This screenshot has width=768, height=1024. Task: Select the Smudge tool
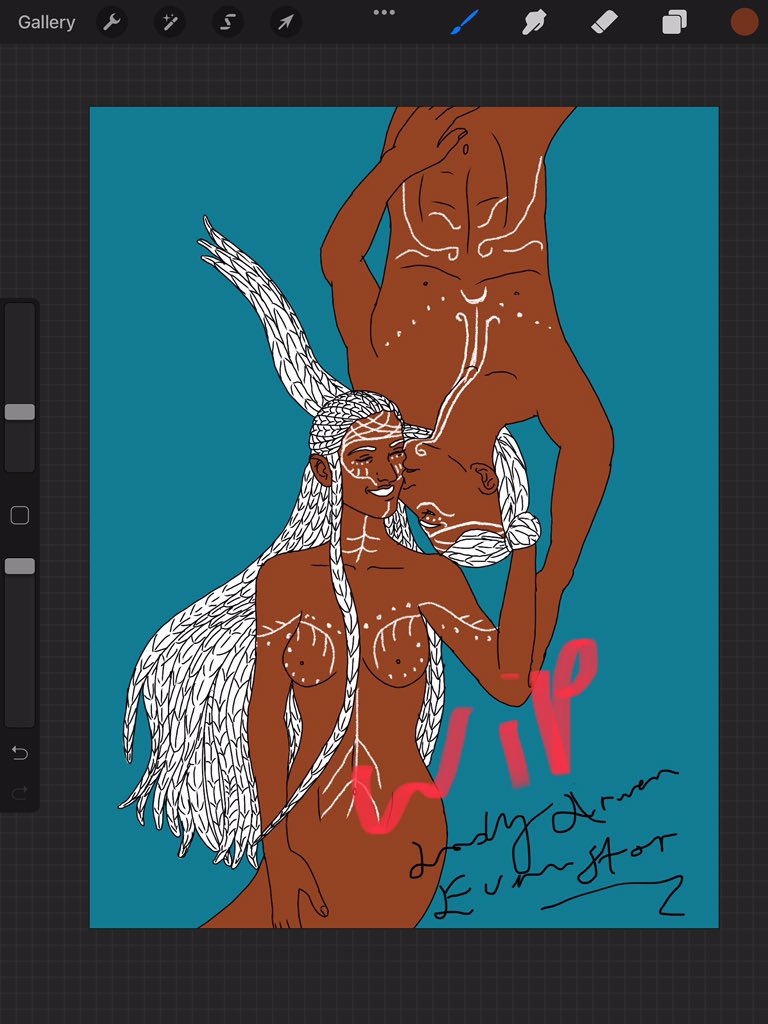point(534,23)
